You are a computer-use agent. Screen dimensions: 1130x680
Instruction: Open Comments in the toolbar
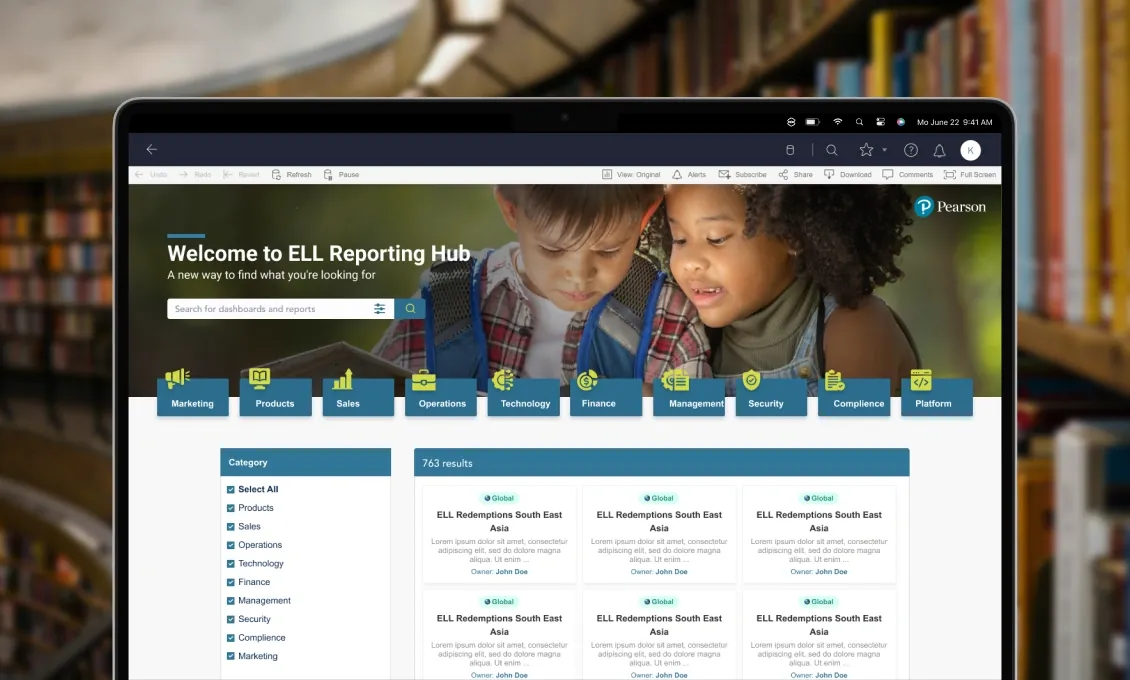[908, 174]
